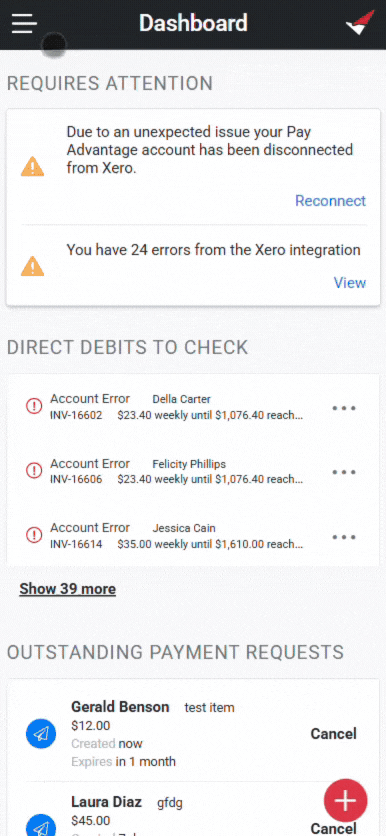This screenshot has height=836, width=386.
Task: Open the three-dot menu for Jessica Cain
Action: [344, 537]
